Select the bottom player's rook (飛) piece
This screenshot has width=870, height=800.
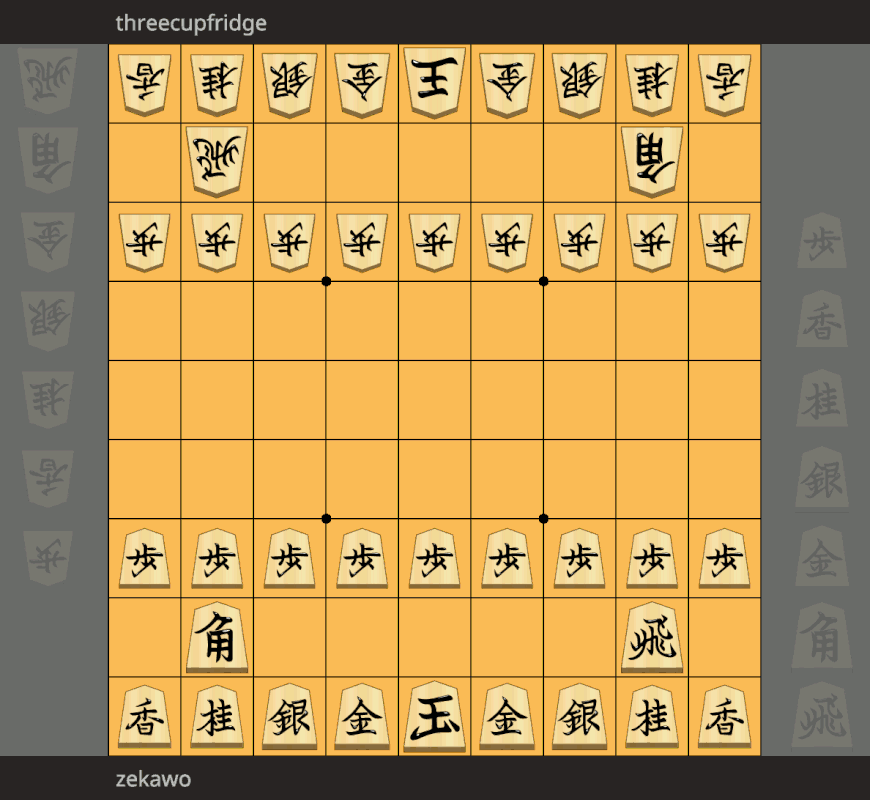(652, 637)
